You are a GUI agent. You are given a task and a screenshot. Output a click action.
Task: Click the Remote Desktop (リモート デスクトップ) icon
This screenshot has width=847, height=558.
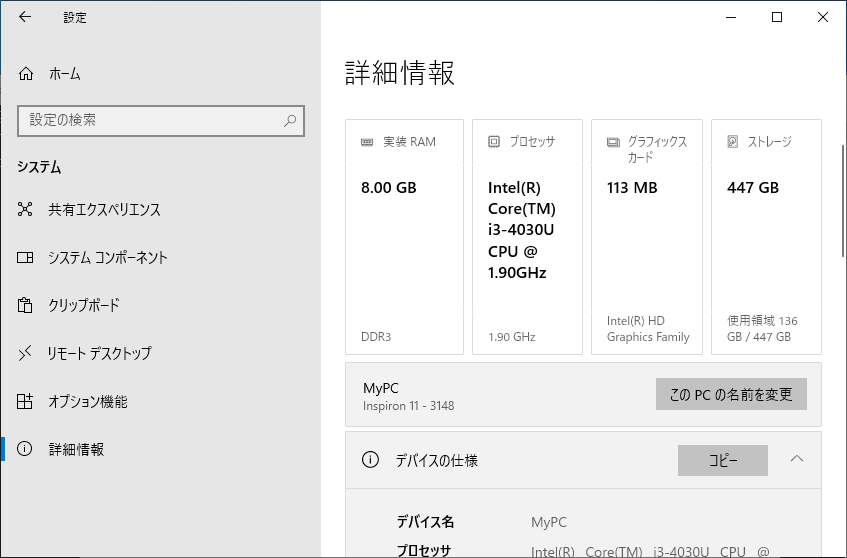[26, 354]
